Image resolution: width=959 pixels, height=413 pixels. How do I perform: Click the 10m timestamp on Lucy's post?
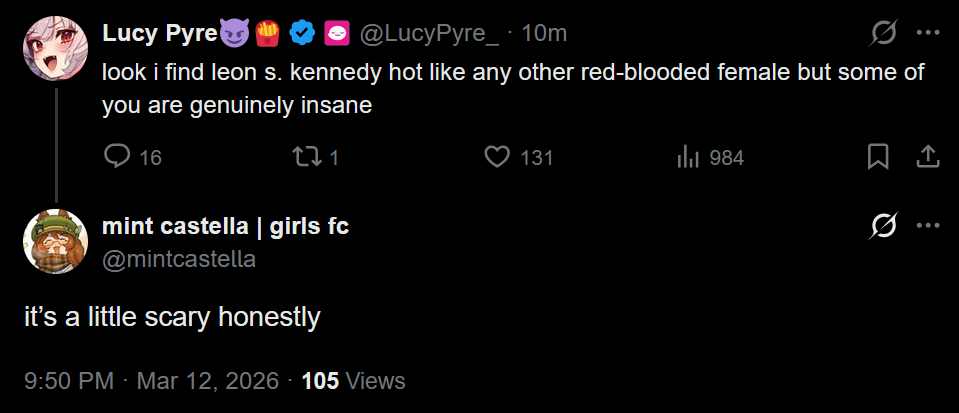click(544, 34)
